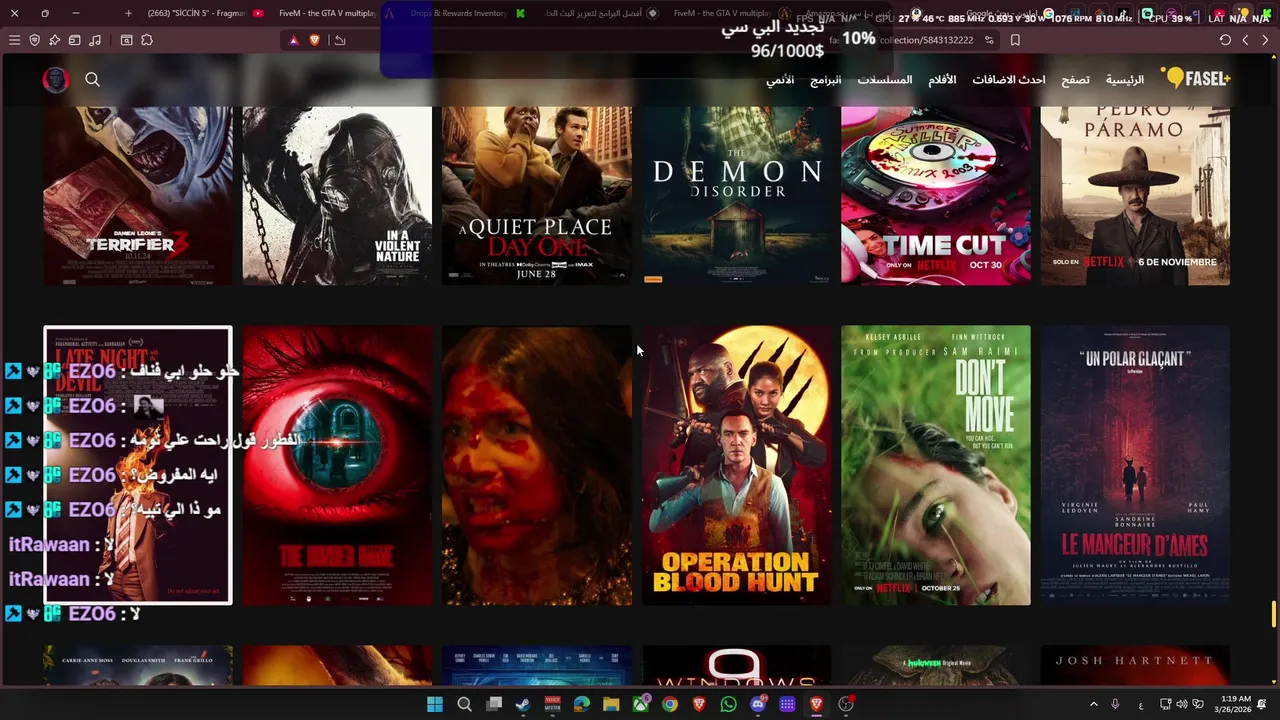Image resolution: width=1280 pixels, height=720 pixels.
Task: Open the browser hamburger menu
Action: coord(14,40)
